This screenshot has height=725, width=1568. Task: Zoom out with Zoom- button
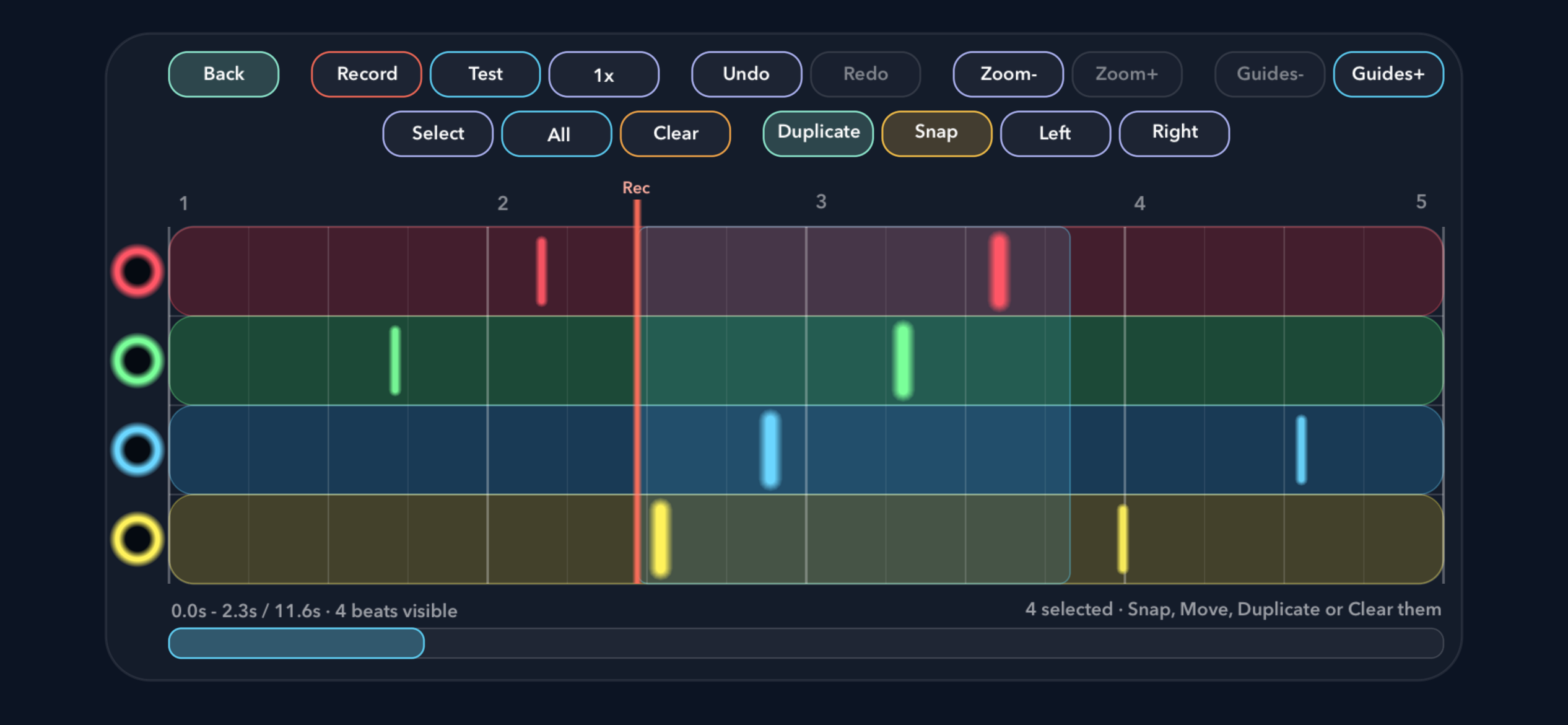[x=1008, y=74]
